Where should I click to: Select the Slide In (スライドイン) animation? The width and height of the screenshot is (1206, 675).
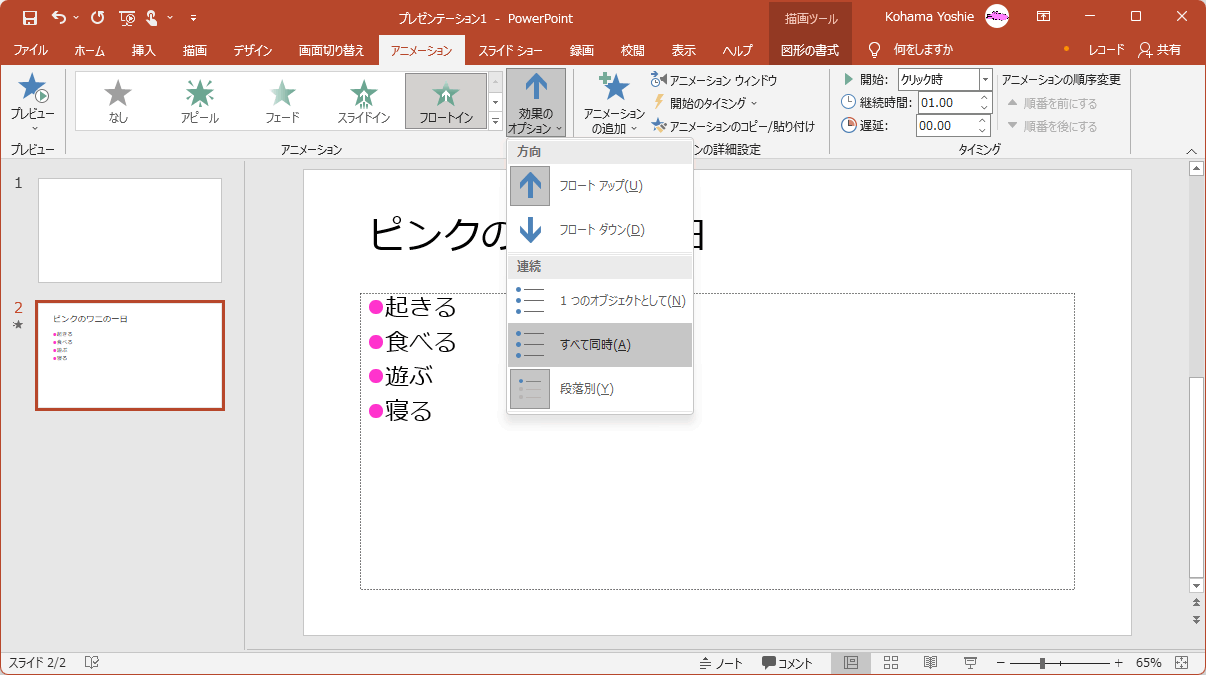click(364, 101)
